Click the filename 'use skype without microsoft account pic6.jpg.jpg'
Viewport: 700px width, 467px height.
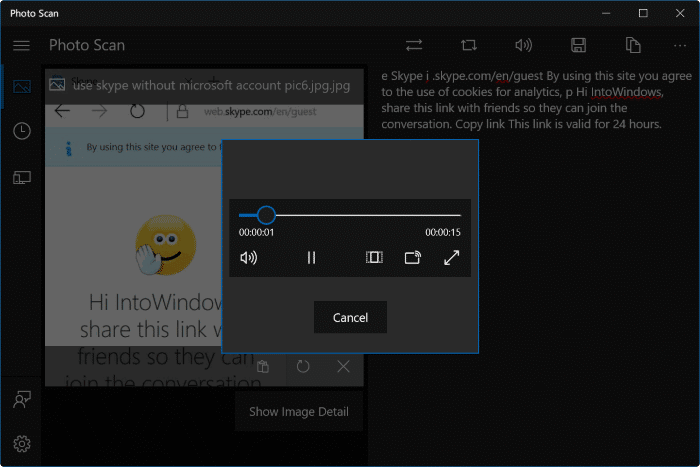[211, 85]
